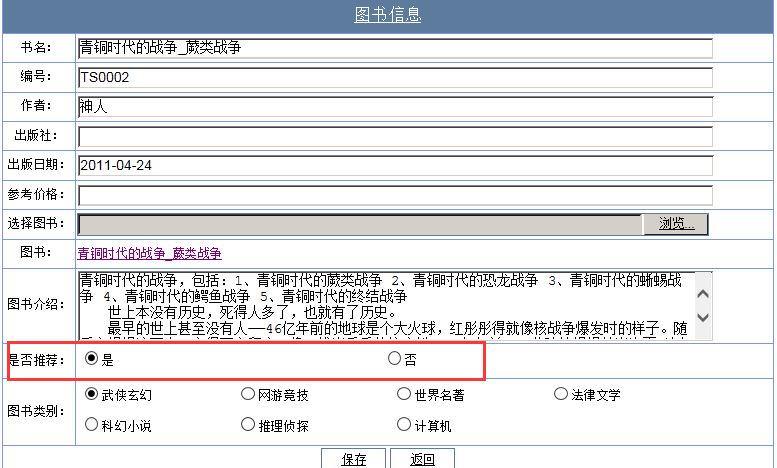Choose the 推理侦探 category

tap(248, 424)
